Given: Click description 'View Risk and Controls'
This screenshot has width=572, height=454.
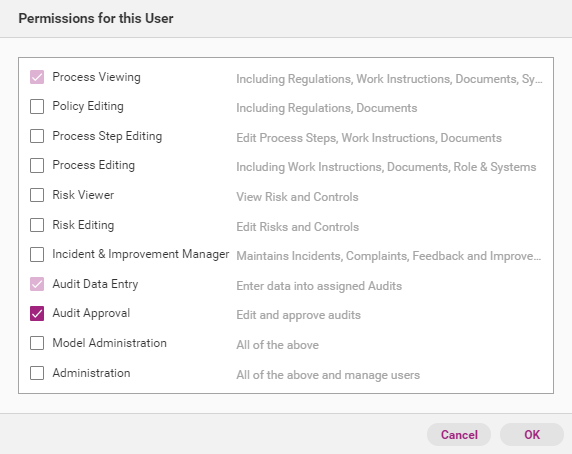Looking at the screenshot, I should [x=297, y=197].
